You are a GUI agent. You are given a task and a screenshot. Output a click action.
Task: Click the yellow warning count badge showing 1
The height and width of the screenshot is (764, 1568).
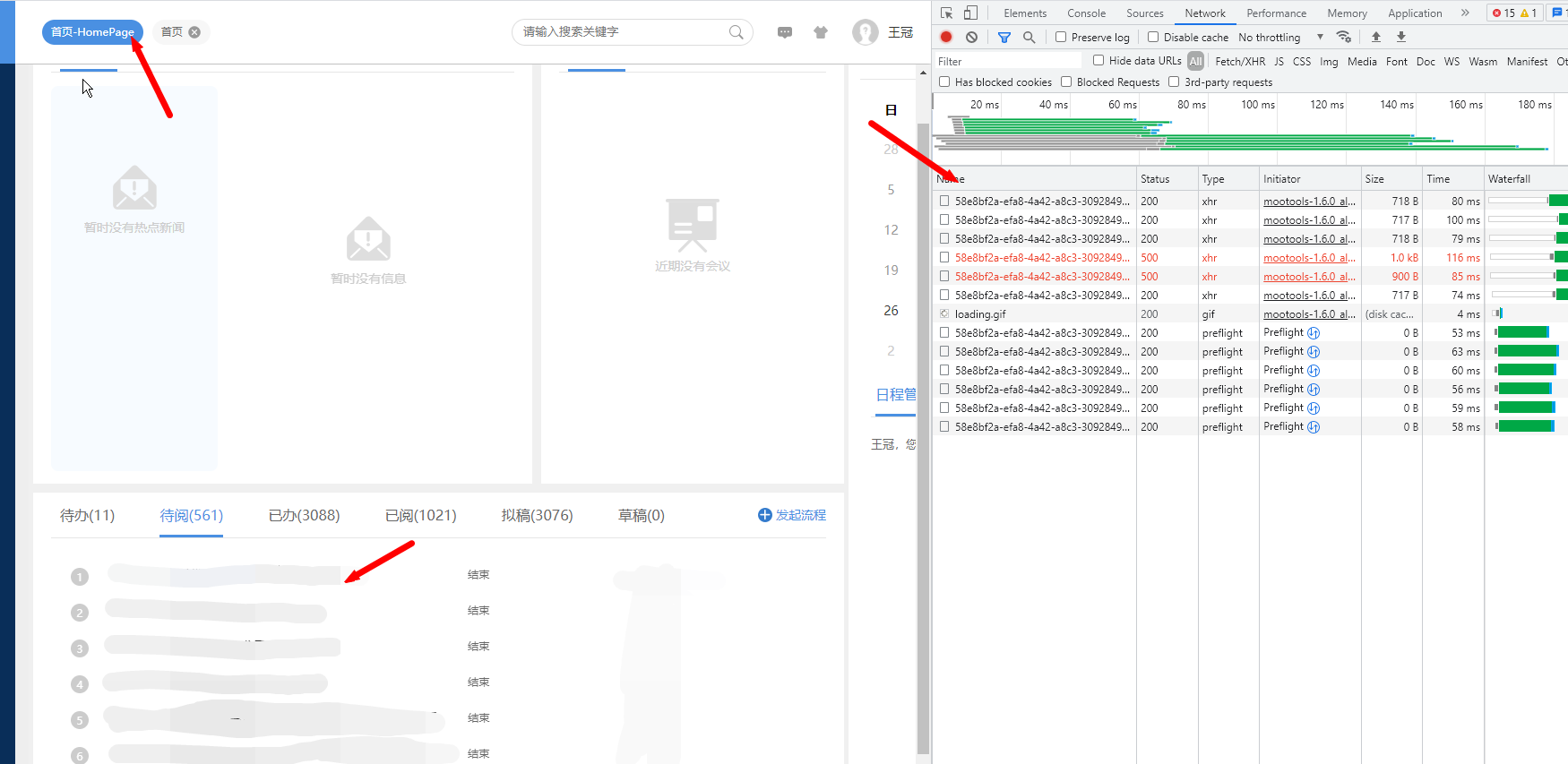pyautogui.click(x=1529, y=13)
